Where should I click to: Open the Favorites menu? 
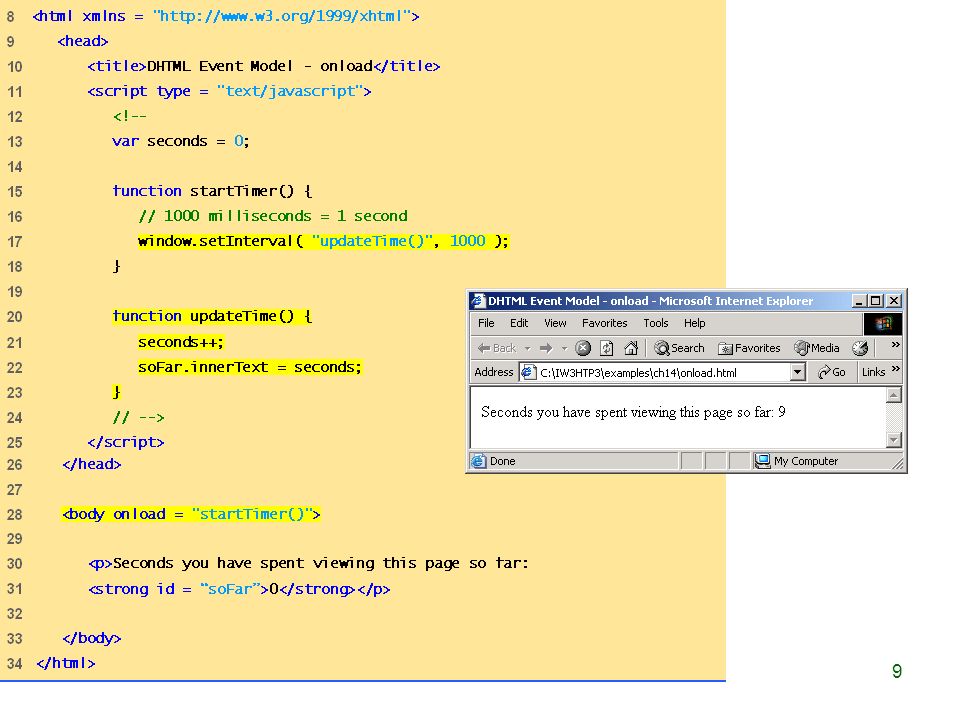(x=604, y=323)
